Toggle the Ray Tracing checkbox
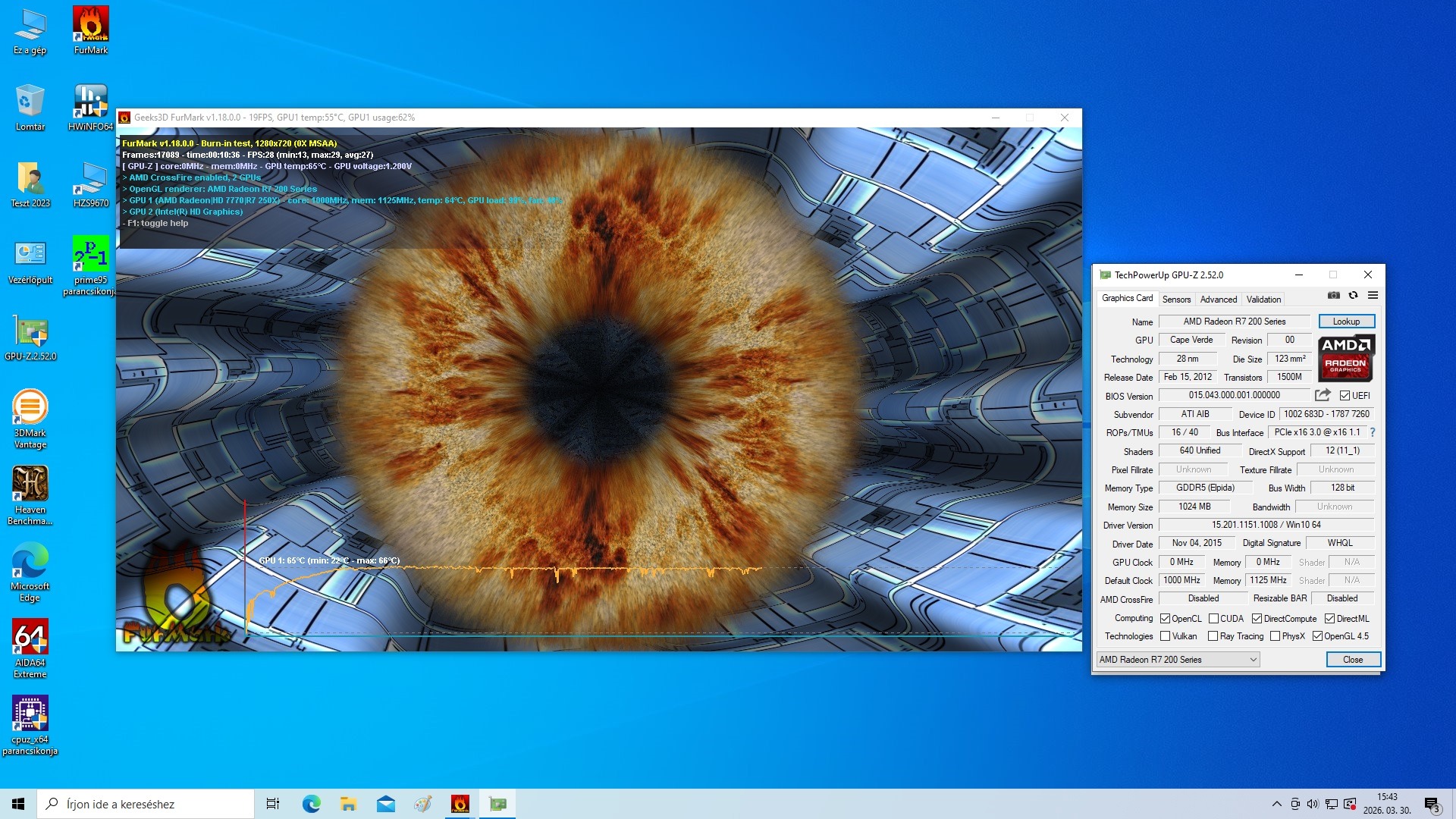This screenshot has height=819, width=1456. pos(1213,636)
